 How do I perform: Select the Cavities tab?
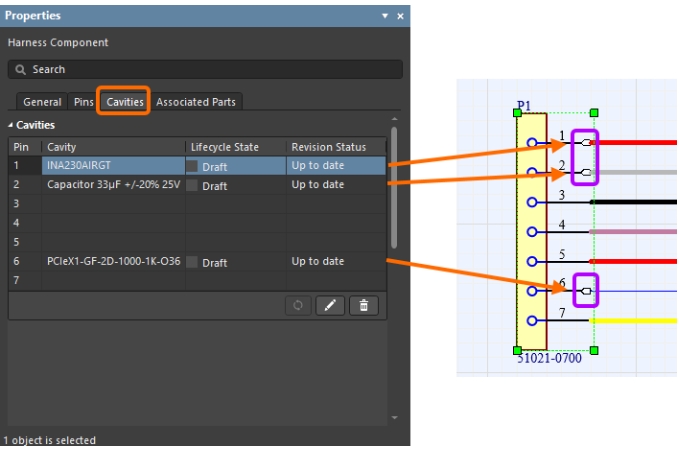(125, 102)
